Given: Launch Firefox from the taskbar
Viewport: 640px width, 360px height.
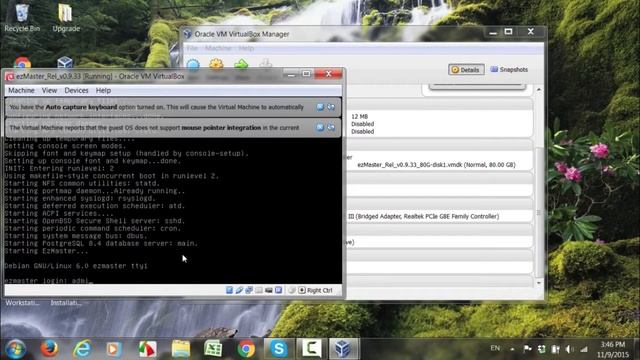Looking at the screenshot, I should click(x=49, y=349).
